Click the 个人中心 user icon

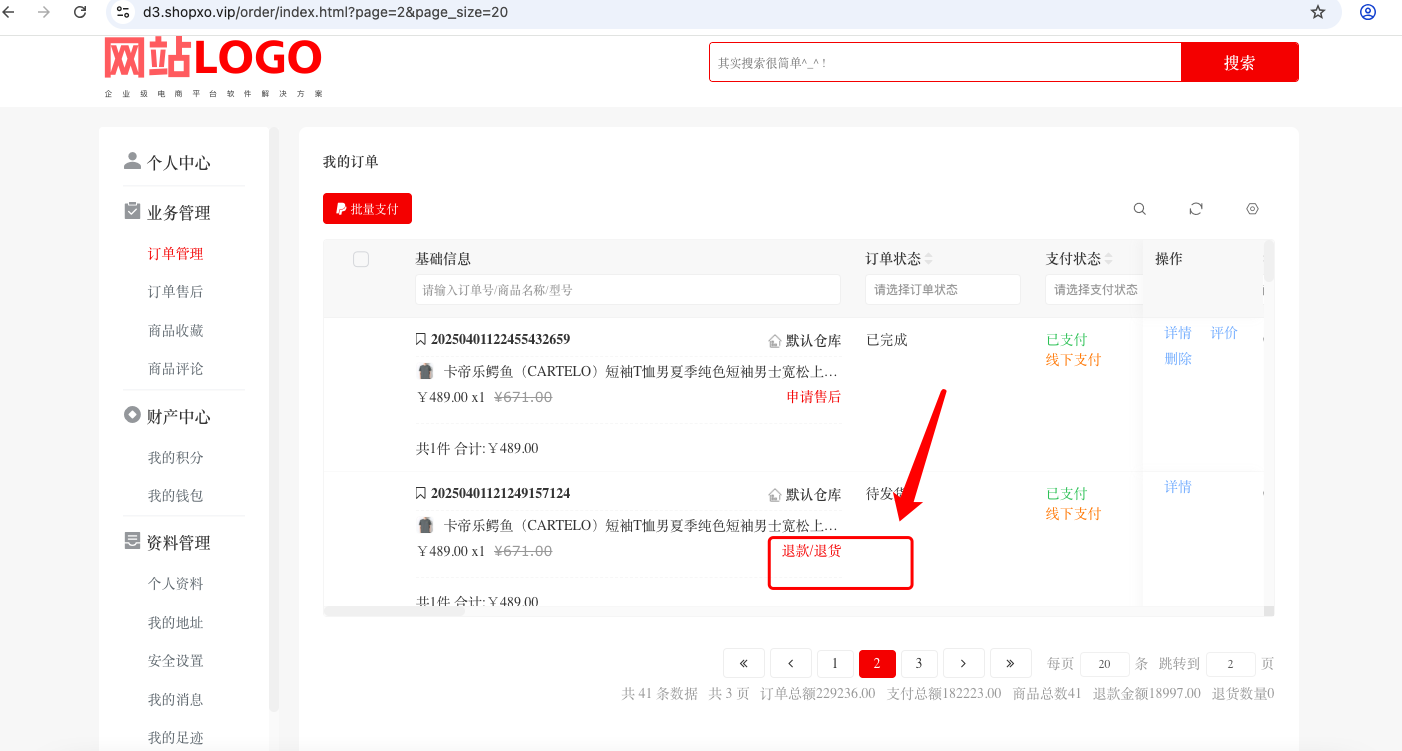[132, 161]
